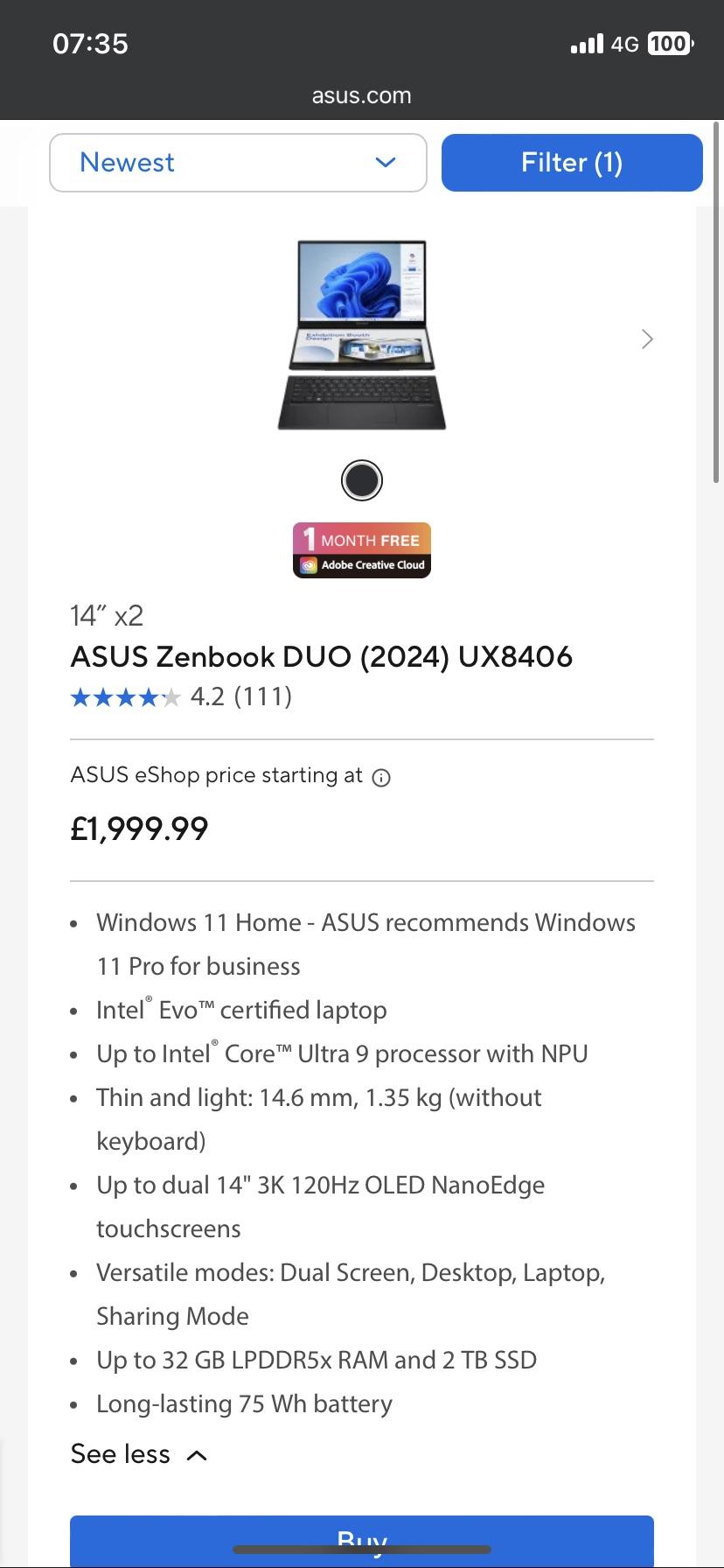Image resolution: width=724 pixels, height=1568 pixels.
Task: Tap info icon beside eShop price label
Action: 381,778
